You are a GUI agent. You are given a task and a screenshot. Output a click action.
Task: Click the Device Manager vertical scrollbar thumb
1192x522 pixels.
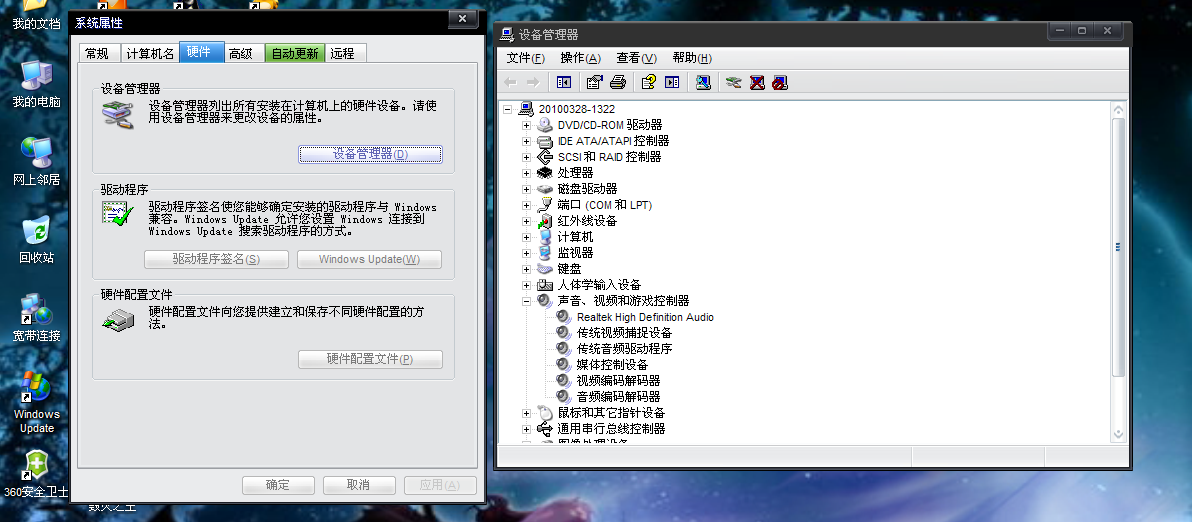coord(1118,247)
